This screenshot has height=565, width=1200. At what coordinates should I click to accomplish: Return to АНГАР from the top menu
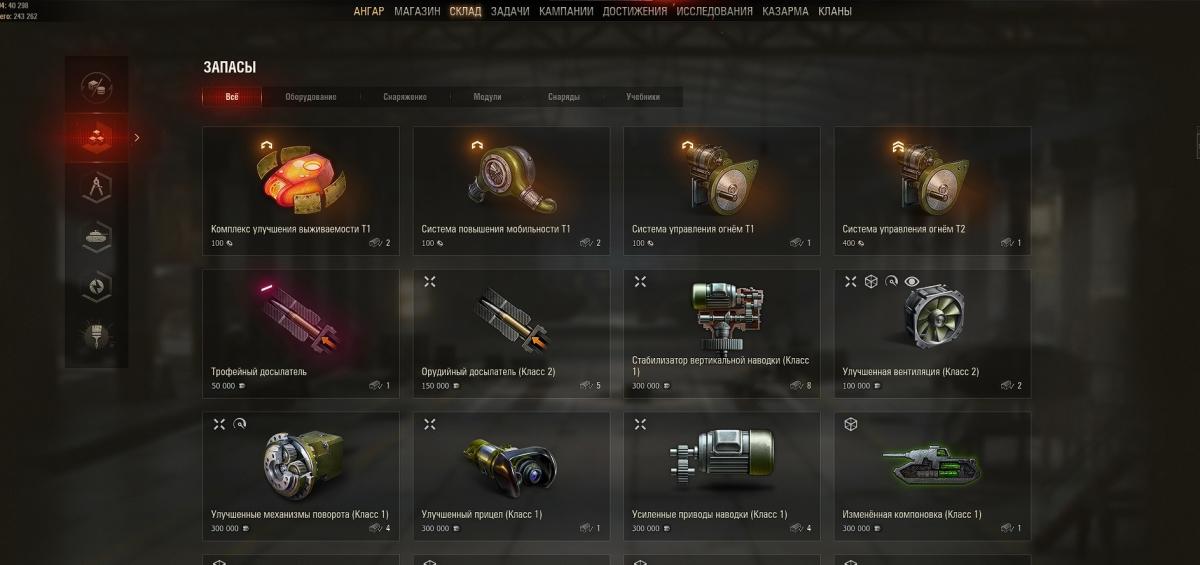[369, 12]
